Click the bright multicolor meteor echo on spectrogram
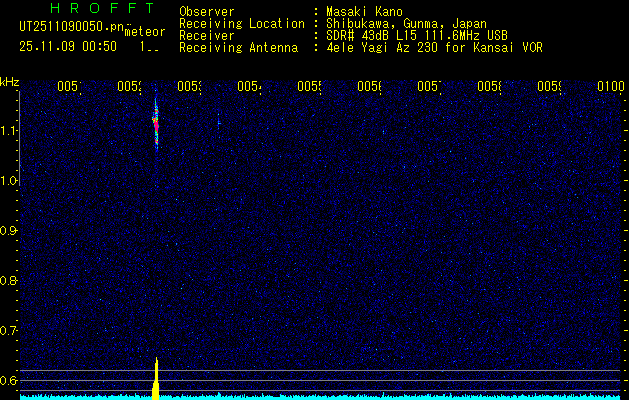Viewport: 629px width, 400px height. pyautogui.click(x=156, y=124)
